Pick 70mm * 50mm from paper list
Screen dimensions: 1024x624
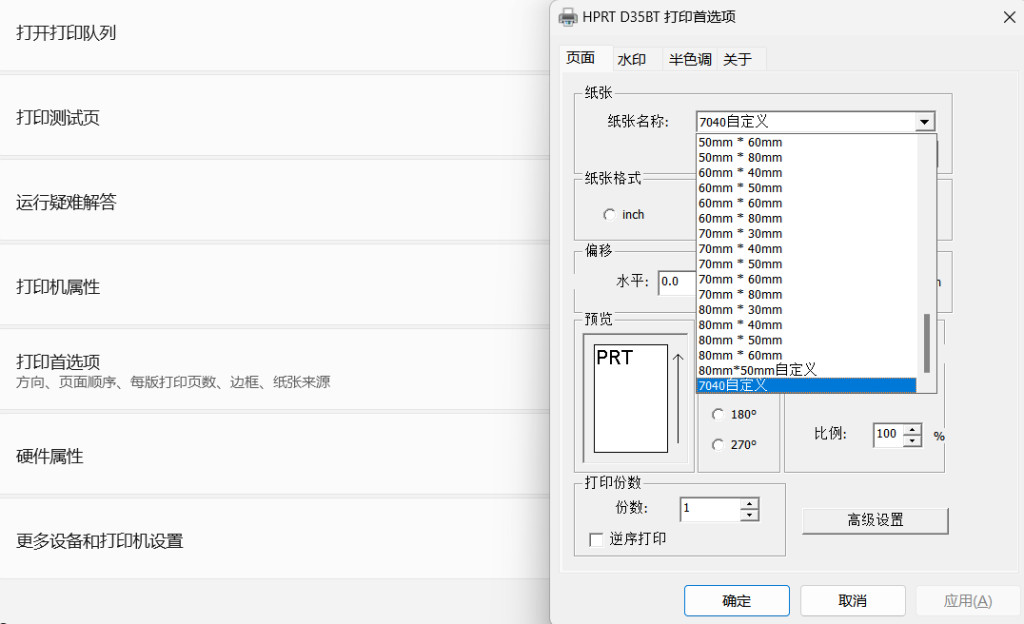(x=807, y=264)
